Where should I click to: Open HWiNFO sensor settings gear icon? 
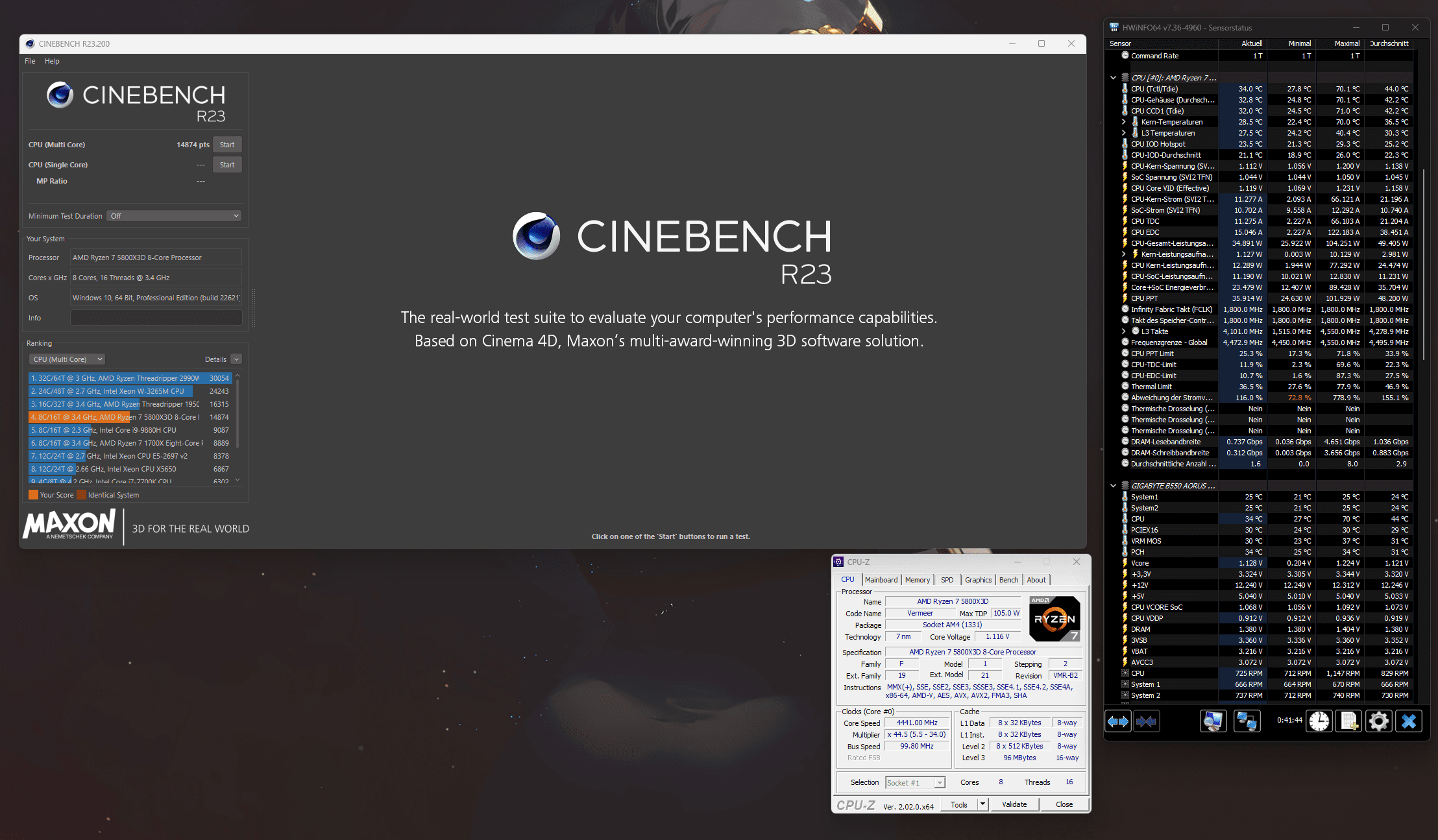[x=1379, y=721]
